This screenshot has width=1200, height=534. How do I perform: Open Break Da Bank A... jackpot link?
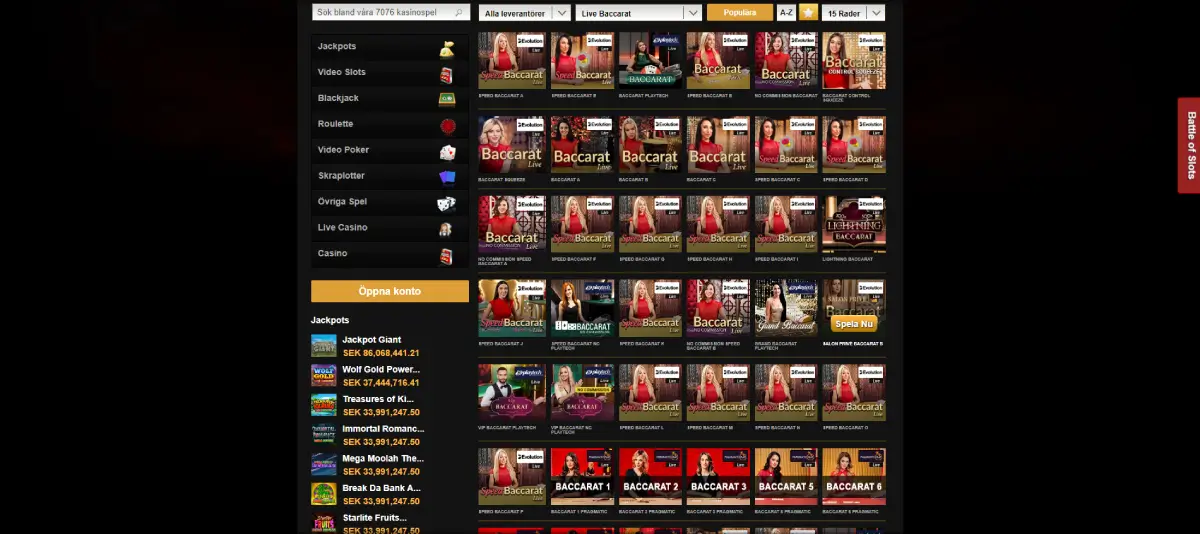pos(381,488)
